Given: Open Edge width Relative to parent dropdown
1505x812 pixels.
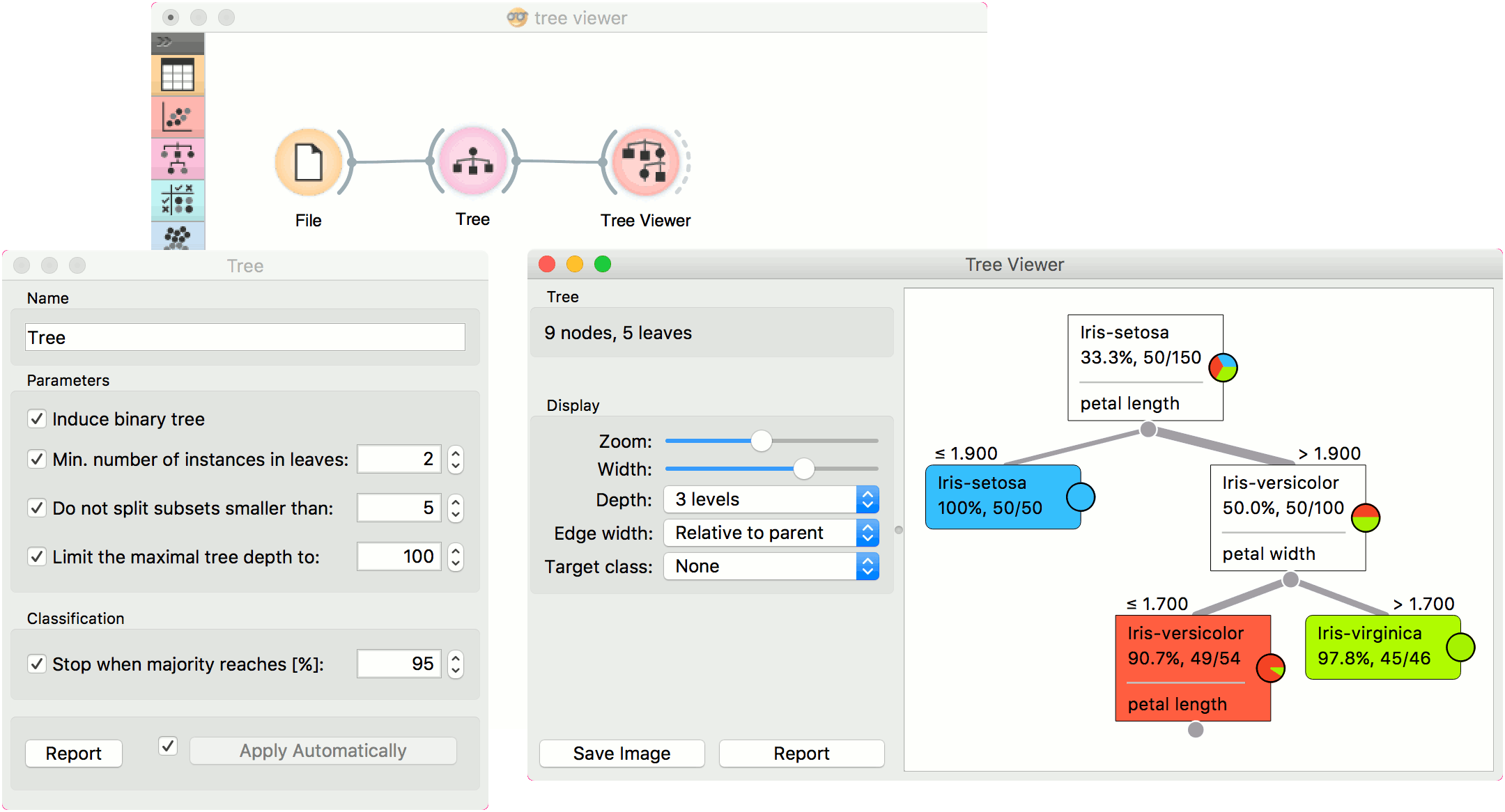Looking at the screenshot, I should pyautogui.click(x=771, y=533).
